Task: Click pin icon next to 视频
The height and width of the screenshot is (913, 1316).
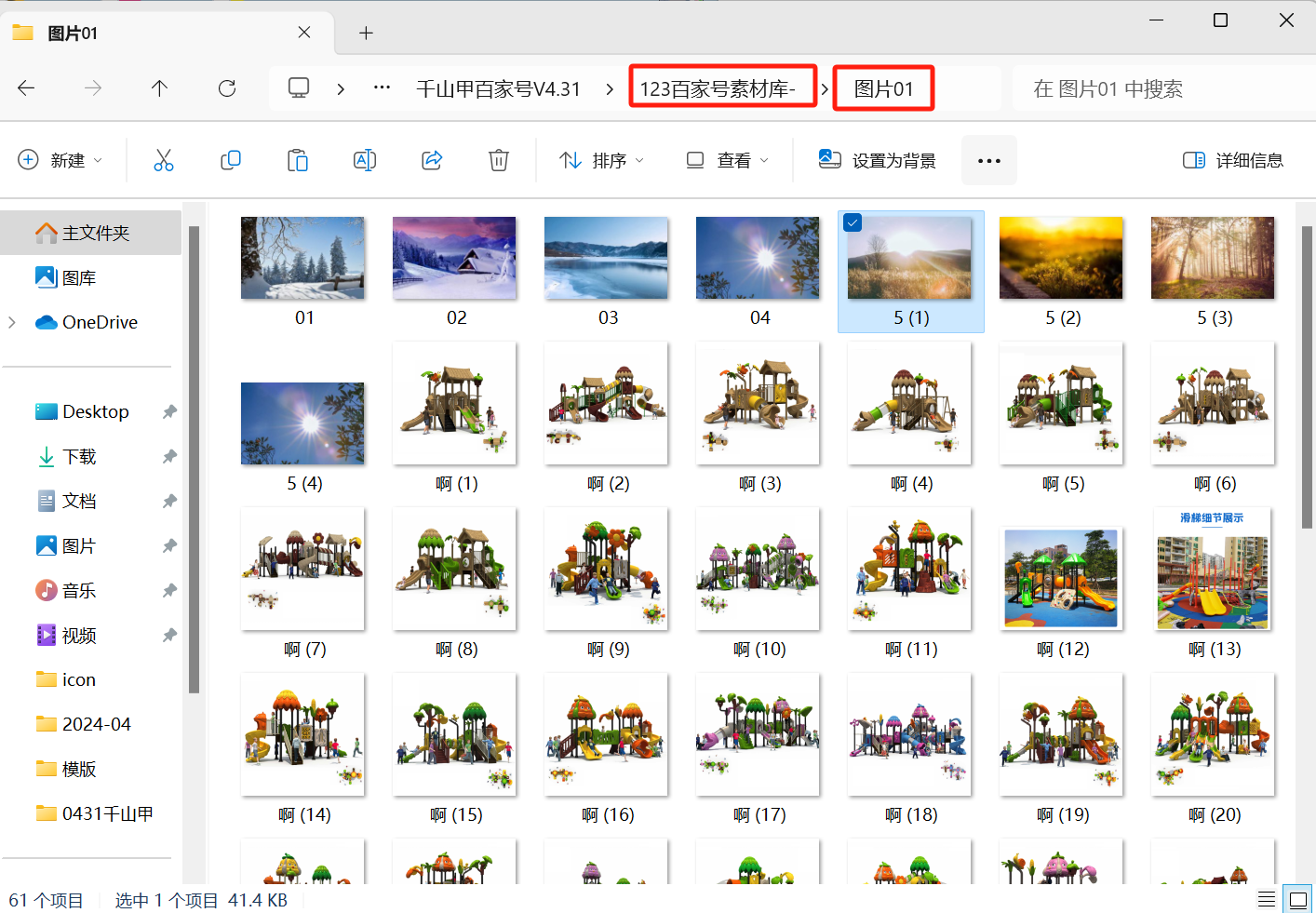Action: click(169, 635)
